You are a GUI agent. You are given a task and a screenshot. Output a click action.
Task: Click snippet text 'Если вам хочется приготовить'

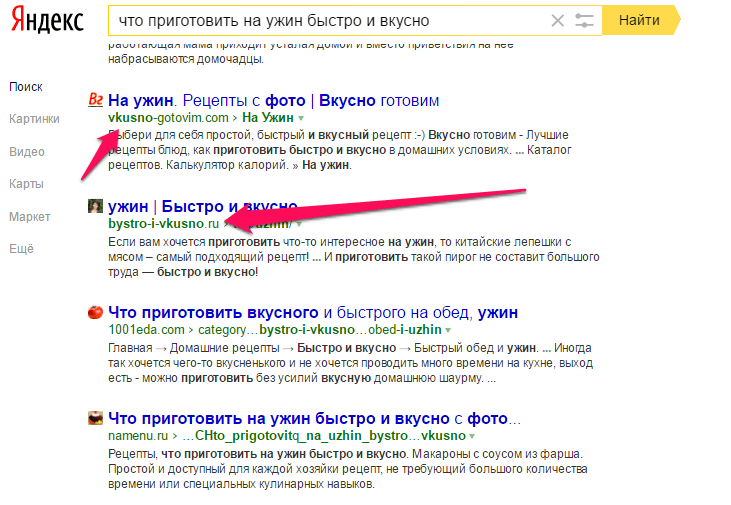pyautogui.click(x=194, y=242)
